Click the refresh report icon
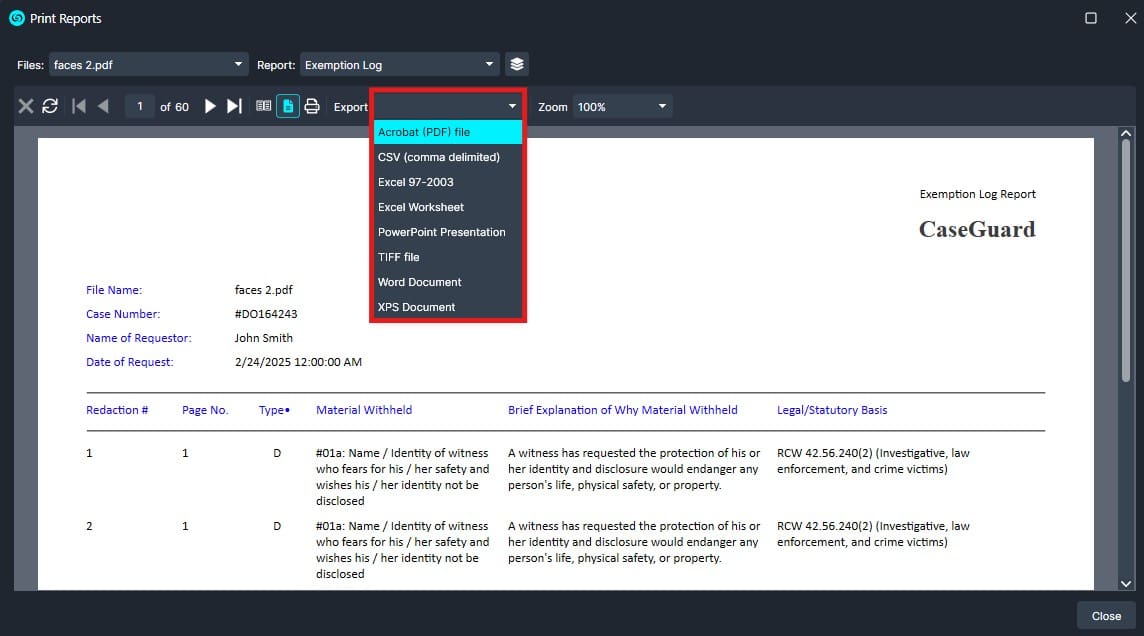Viewport: 1144px width, 636px height. coord(50,106)
